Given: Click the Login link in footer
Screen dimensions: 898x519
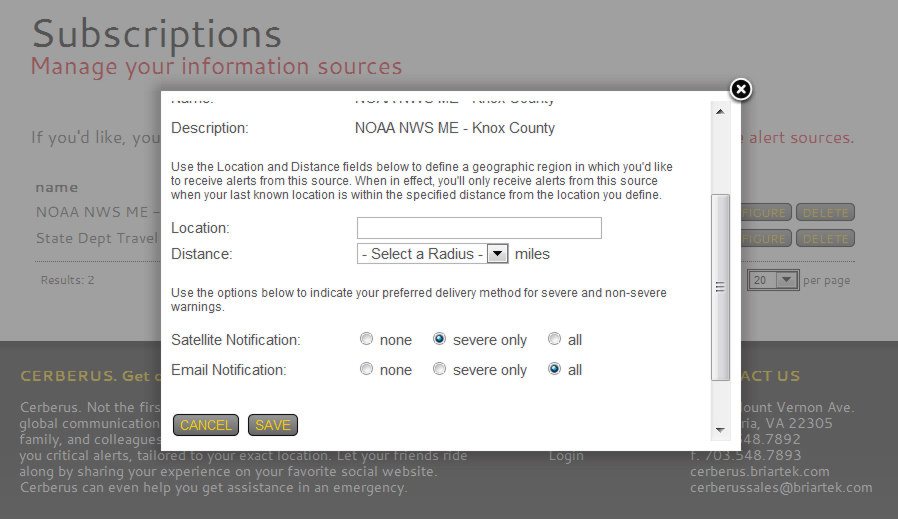Looking at the screenshot, I should [566, 456].
